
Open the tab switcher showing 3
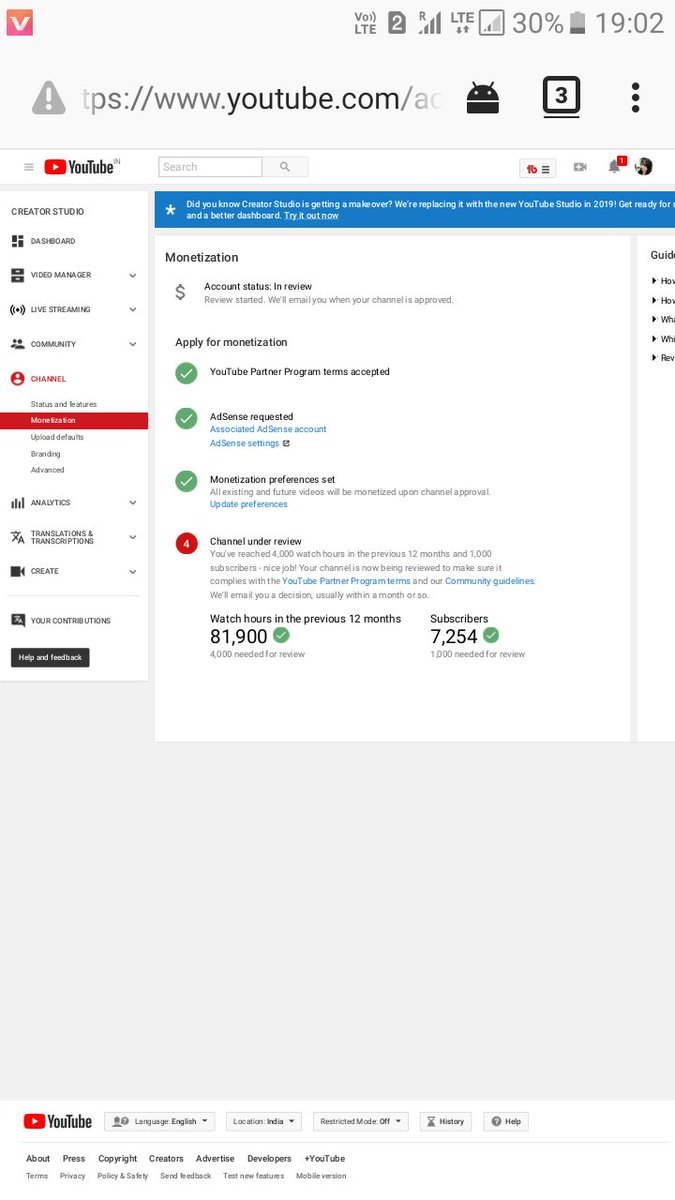(x=561, y=97)
